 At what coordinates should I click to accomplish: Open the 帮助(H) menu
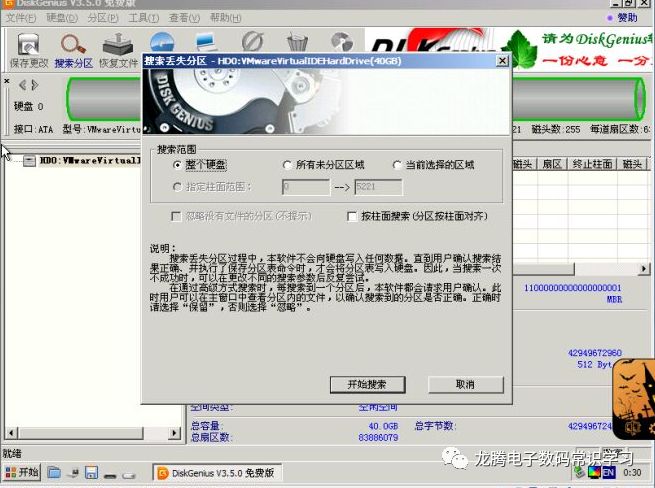click(226, 18)
